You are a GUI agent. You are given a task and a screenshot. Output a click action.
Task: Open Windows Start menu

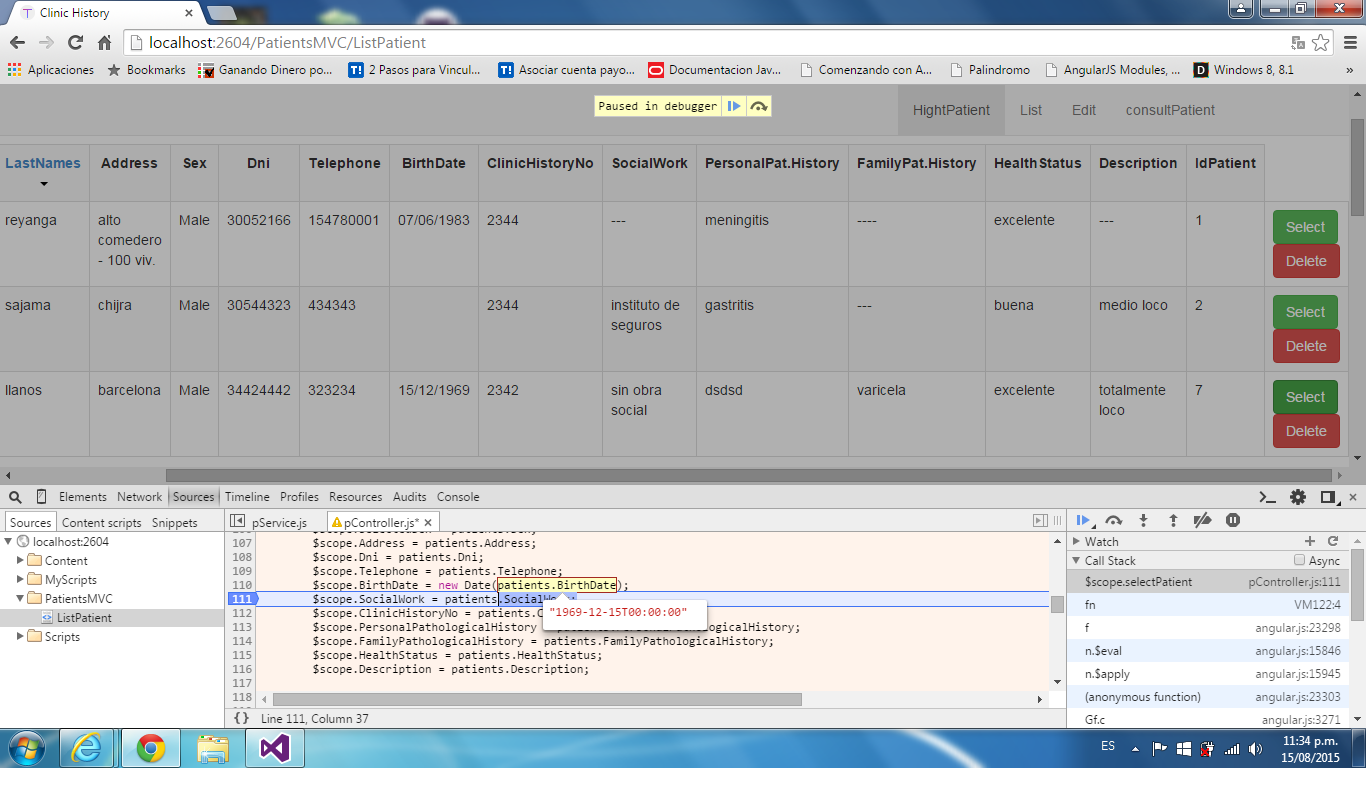(26, 748)
